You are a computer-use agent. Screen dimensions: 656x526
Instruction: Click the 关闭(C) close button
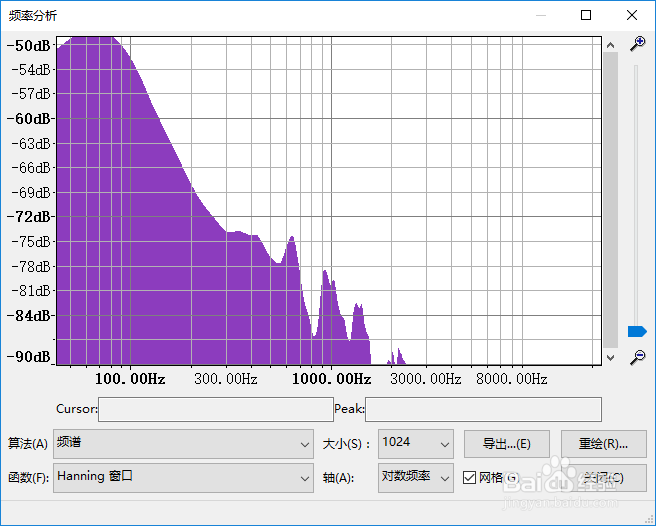click(603, 477)
